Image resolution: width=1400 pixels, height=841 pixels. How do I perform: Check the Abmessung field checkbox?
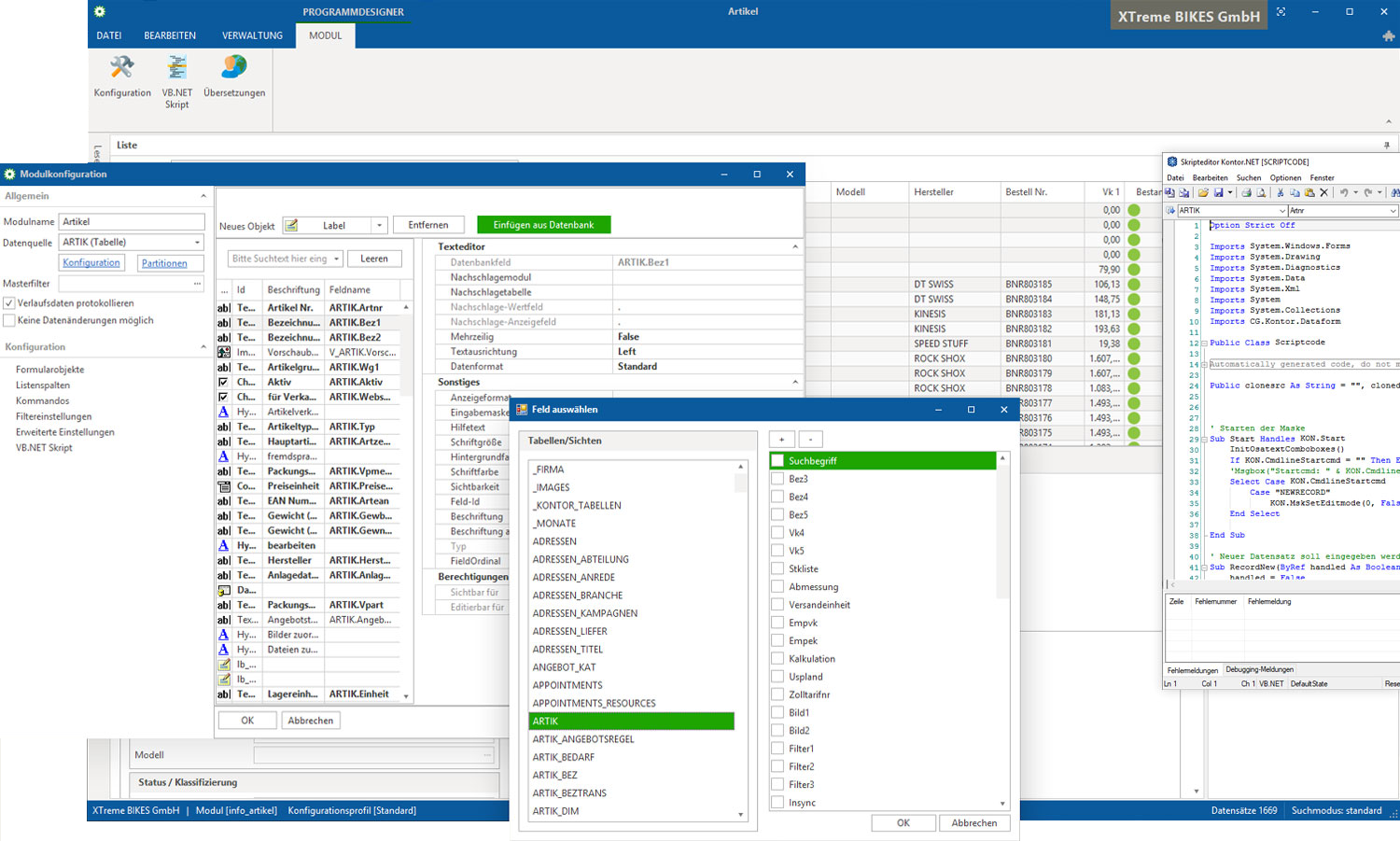tap(777, 587)
